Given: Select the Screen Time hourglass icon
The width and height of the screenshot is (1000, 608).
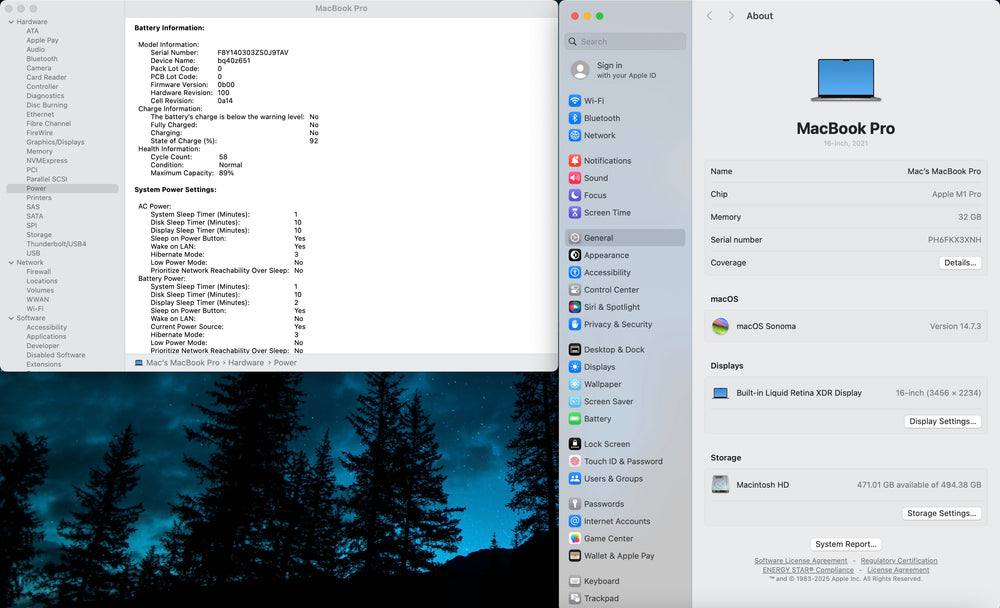Looking at the screenshot, I should click(575, 212).
